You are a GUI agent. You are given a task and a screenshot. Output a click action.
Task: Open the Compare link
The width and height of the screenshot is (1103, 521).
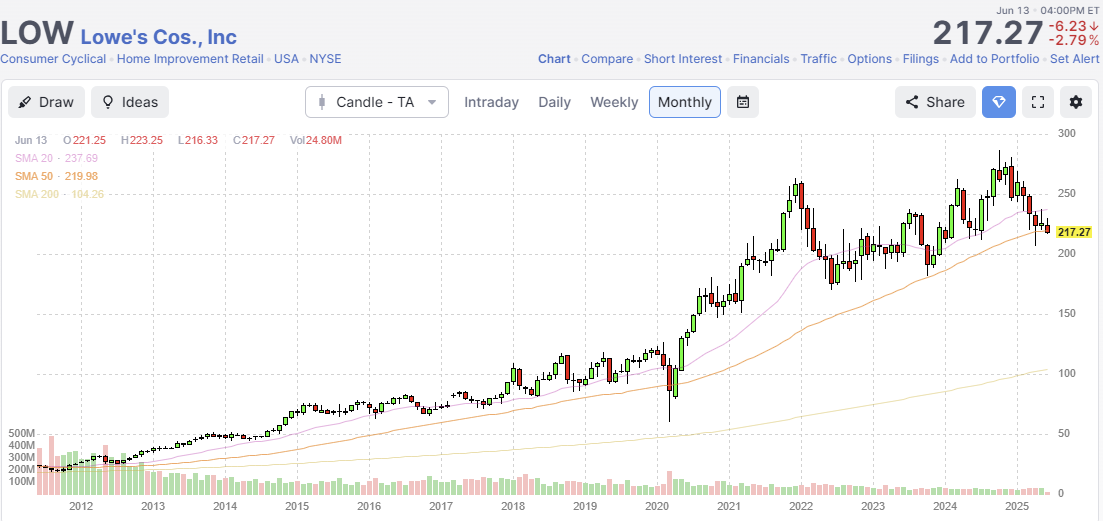(x=607, y=59)
